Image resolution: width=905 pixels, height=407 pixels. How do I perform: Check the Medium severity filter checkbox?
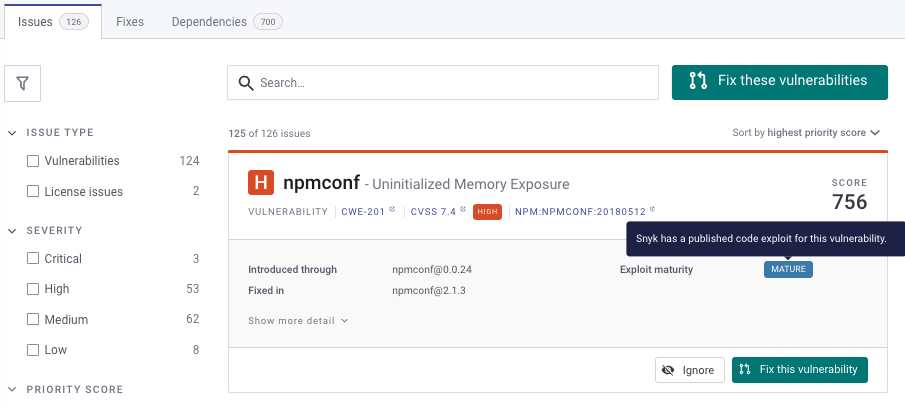[33, 319]
